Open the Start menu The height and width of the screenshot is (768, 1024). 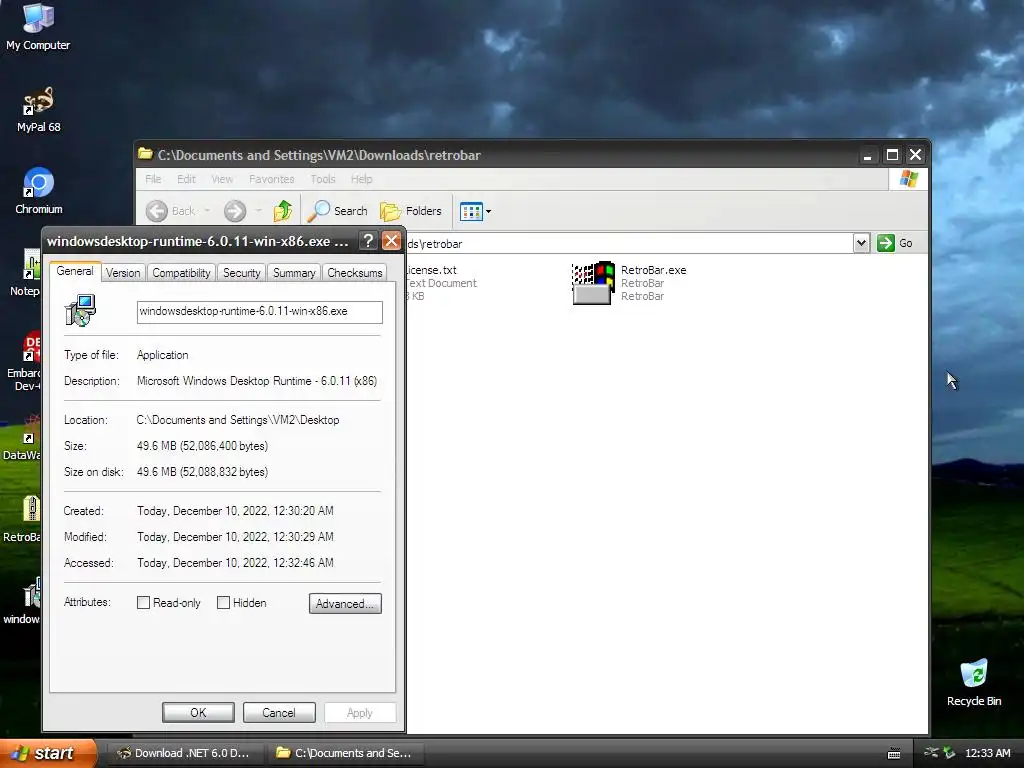click(48, 753)
